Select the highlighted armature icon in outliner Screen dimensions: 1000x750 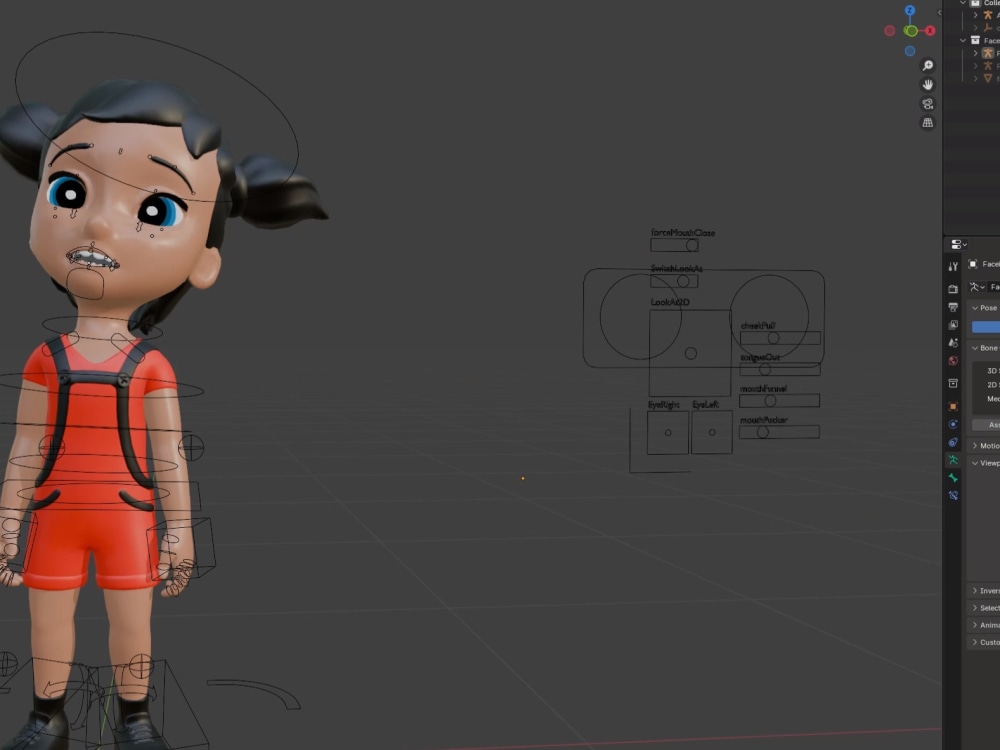pos(988,53)
